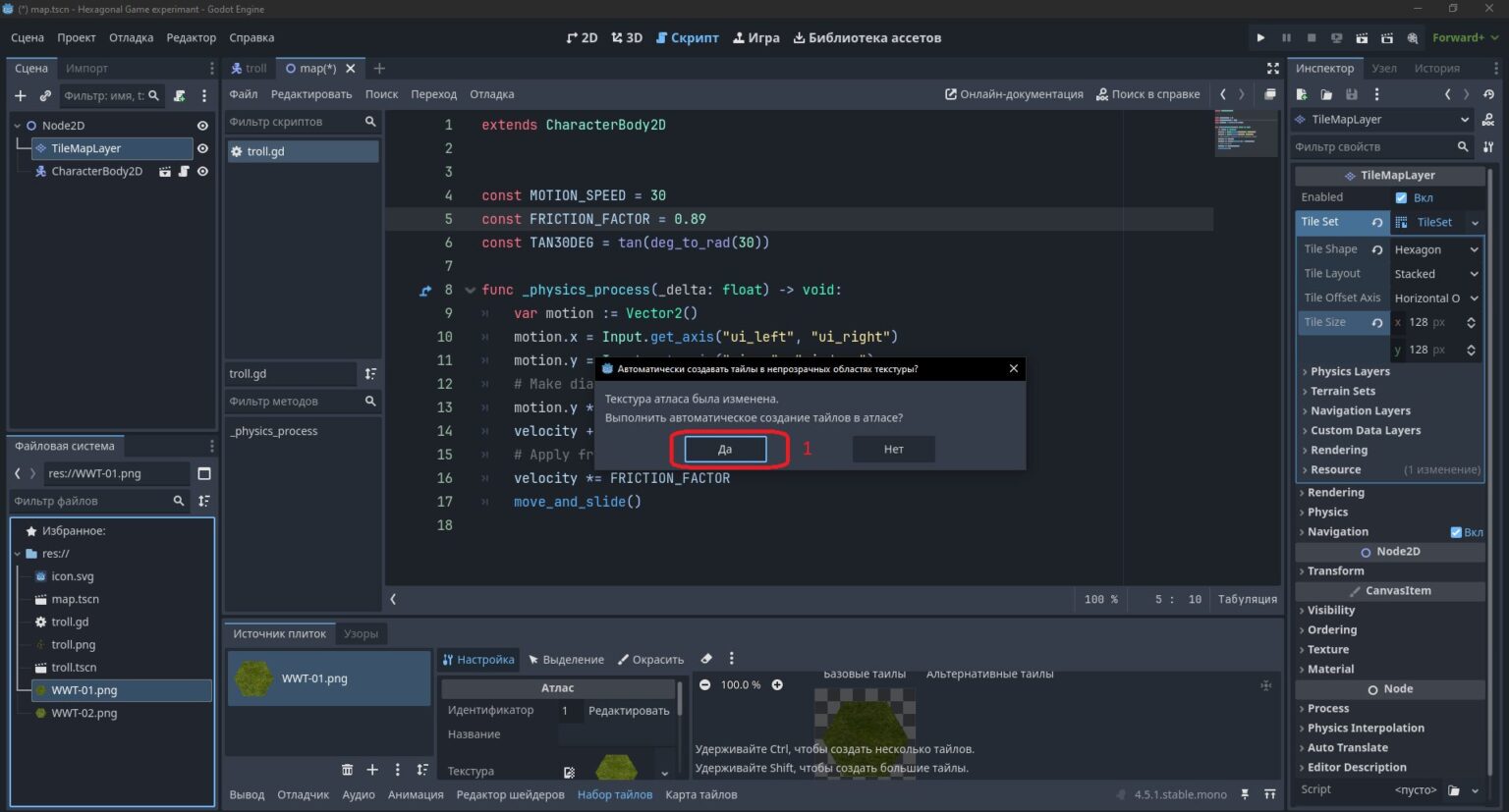Decline with the Нет button
Screen dimensions: 1509x812
(x=893, y=449)
